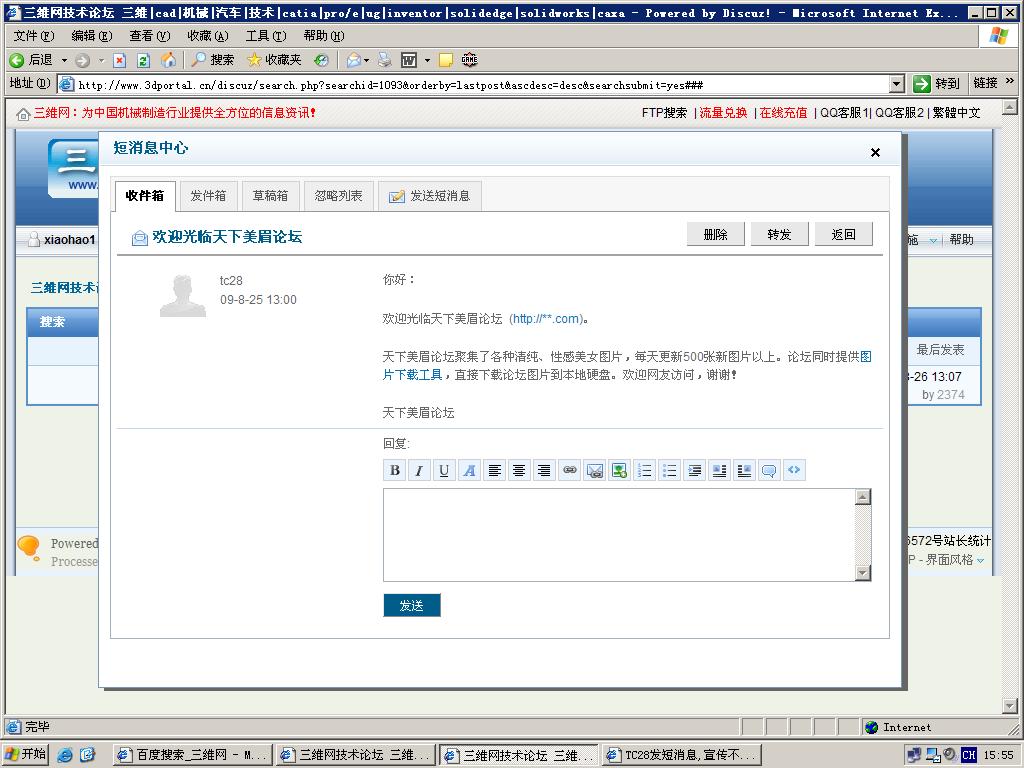Insert a quote block in reply
Image resolution: width=1024 pixels, height=768 pixels.
(769, 470)
